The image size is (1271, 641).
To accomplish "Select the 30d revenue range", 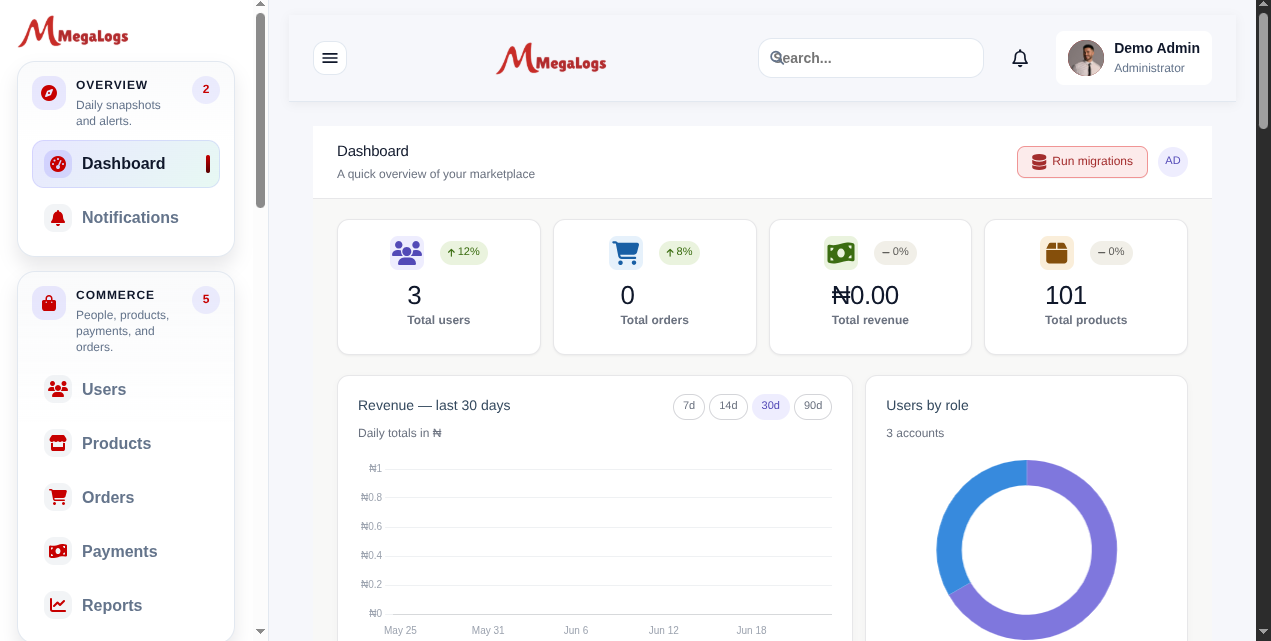I will 771,407.
